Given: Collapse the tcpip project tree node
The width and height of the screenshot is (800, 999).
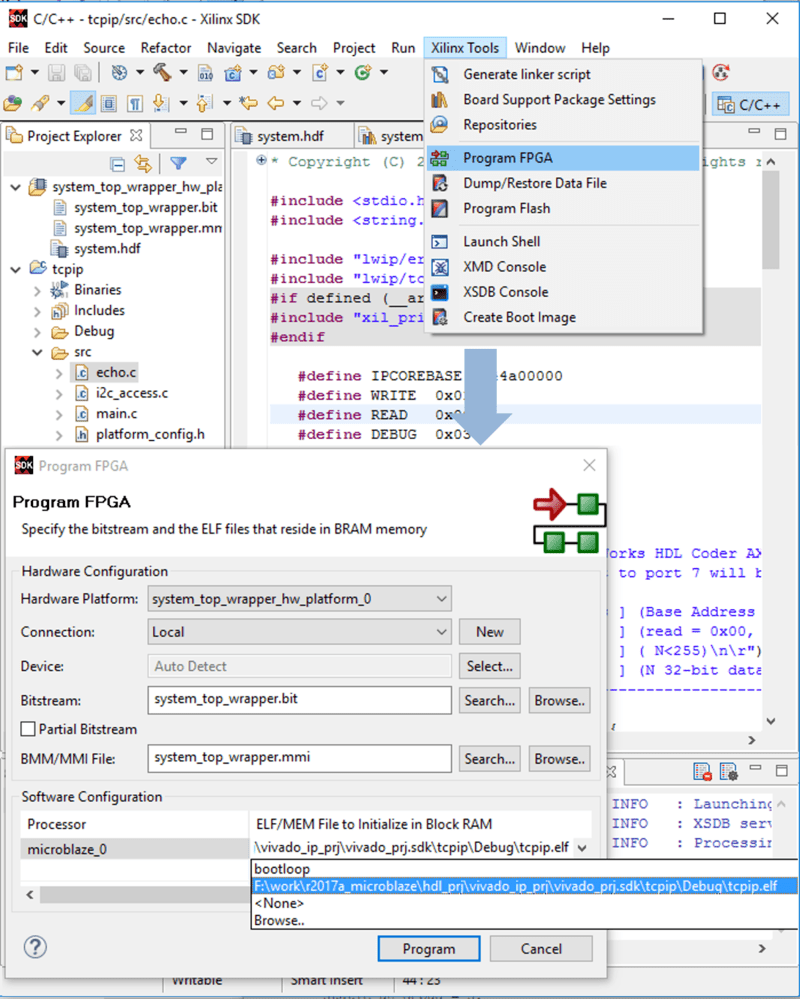Looking at the screenshot, I should (16, 270).
